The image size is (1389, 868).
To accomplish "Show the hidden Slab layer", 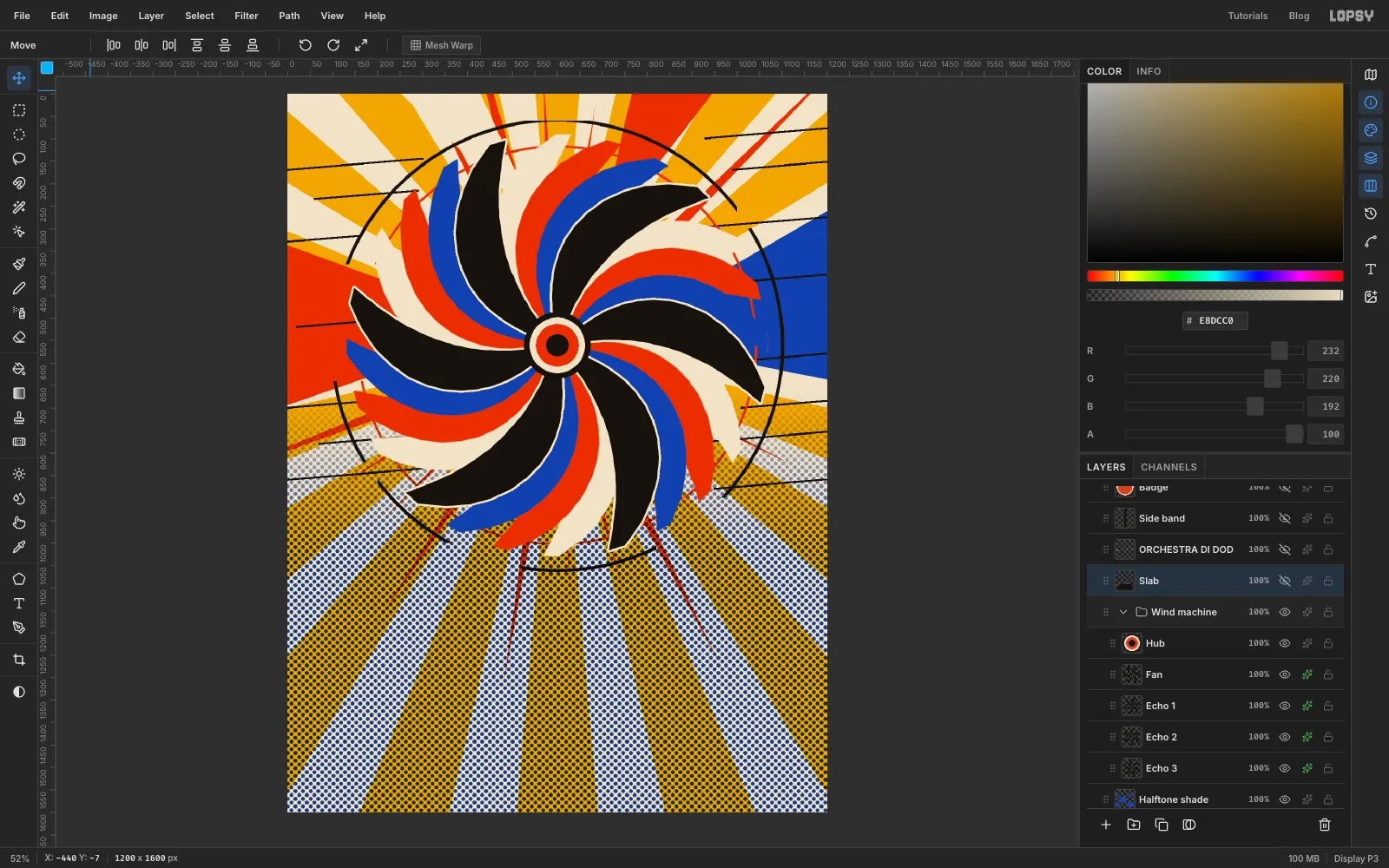I will click(1285, 581).
